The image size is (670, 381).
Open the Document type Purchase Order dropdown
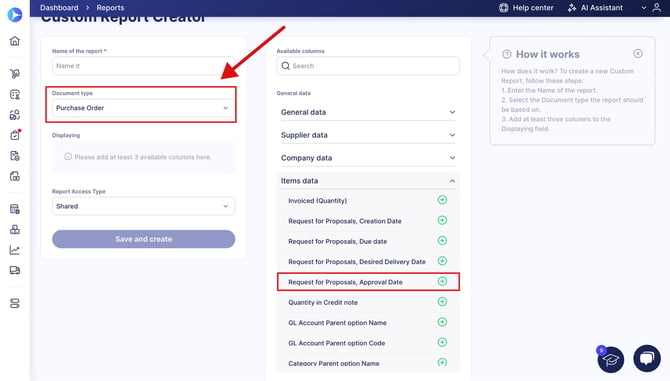point(143,108)
